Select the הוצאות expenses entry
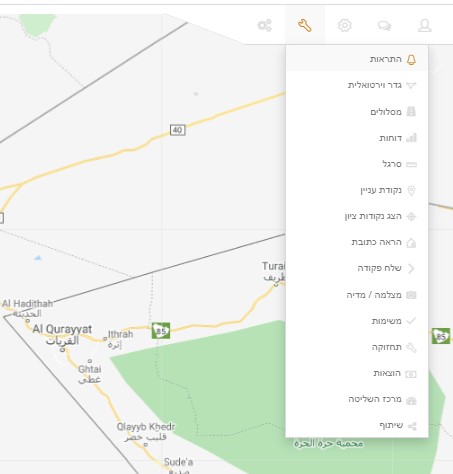 coord(357,373)
